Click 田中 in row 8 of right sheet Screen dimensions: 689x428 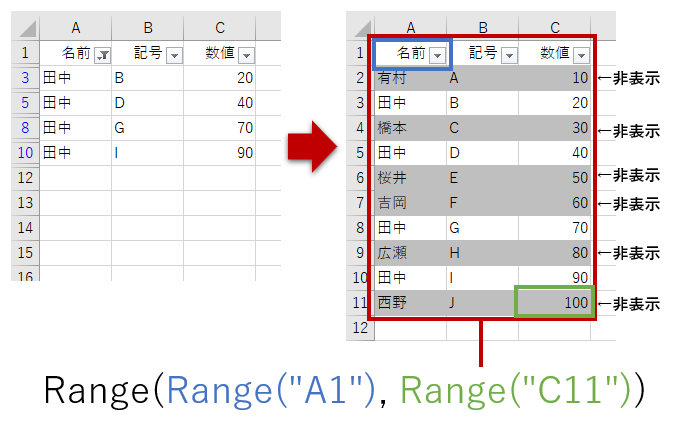(411, 228)
